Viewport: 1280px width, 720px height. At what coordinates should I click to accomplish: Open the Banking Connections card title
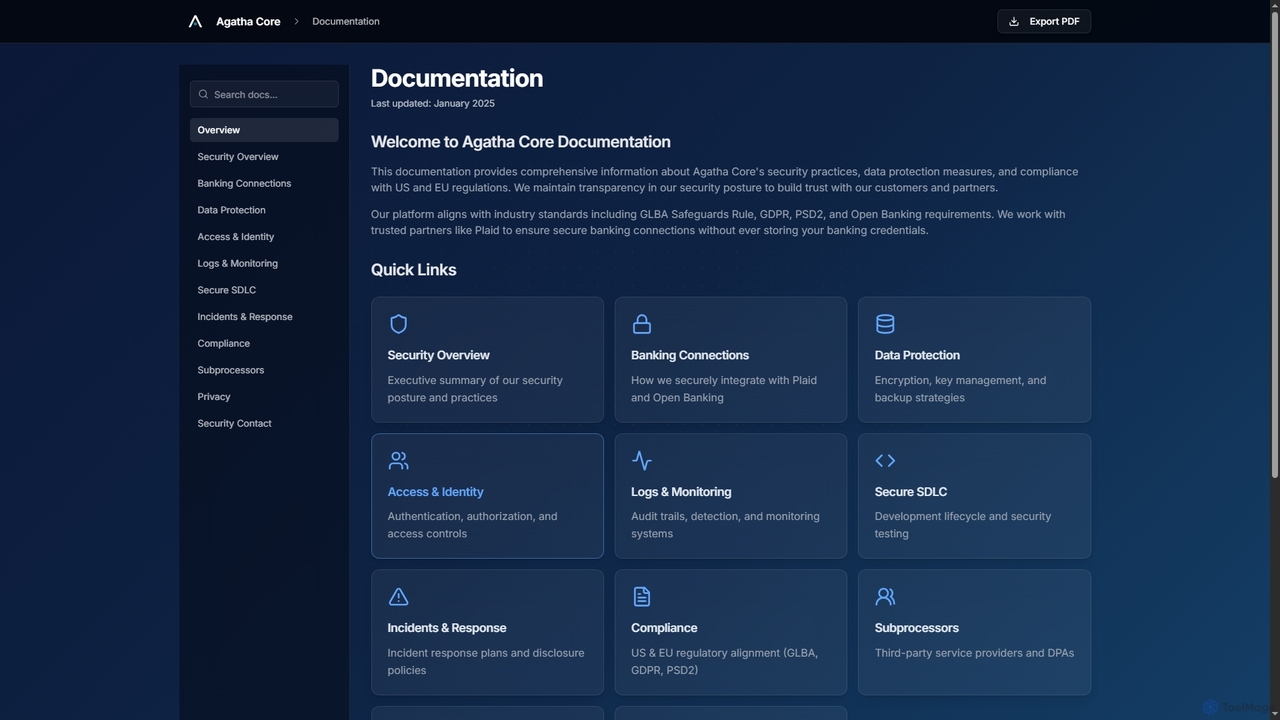pos(690,355)
